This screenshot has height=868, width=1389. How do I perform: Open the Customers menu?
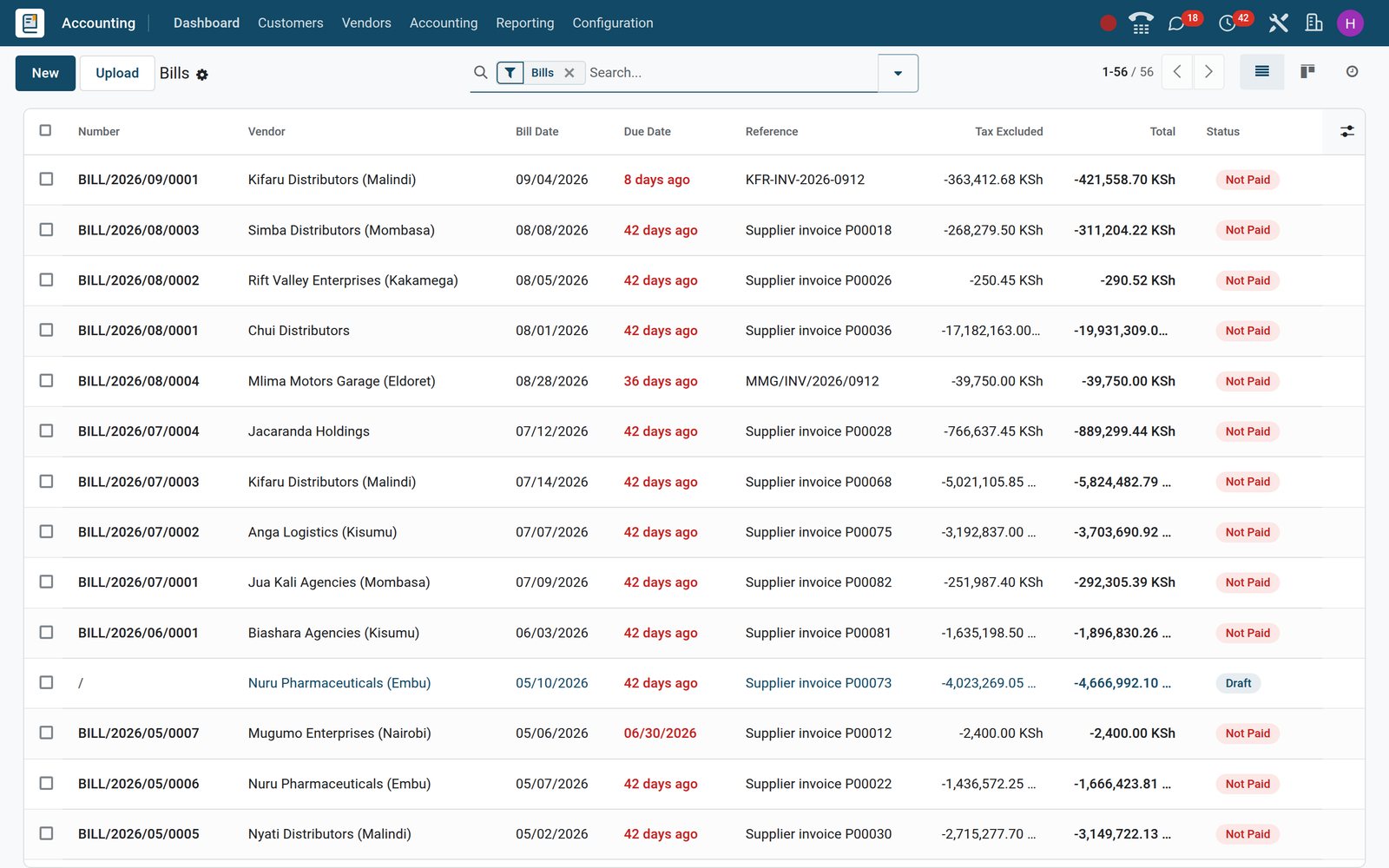pos(290,23)
